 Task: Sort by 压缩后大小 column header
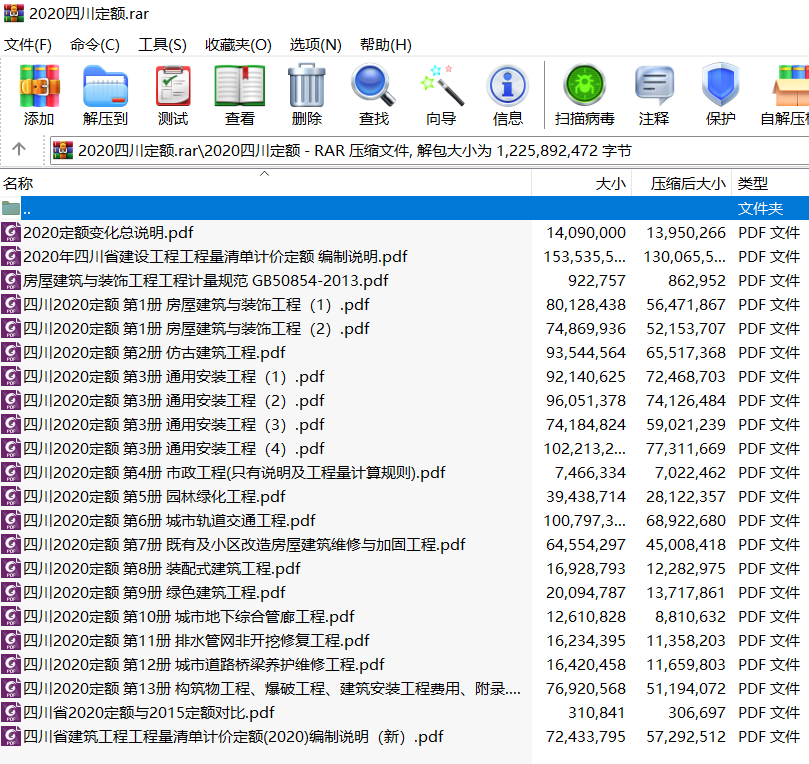[682, 183]
